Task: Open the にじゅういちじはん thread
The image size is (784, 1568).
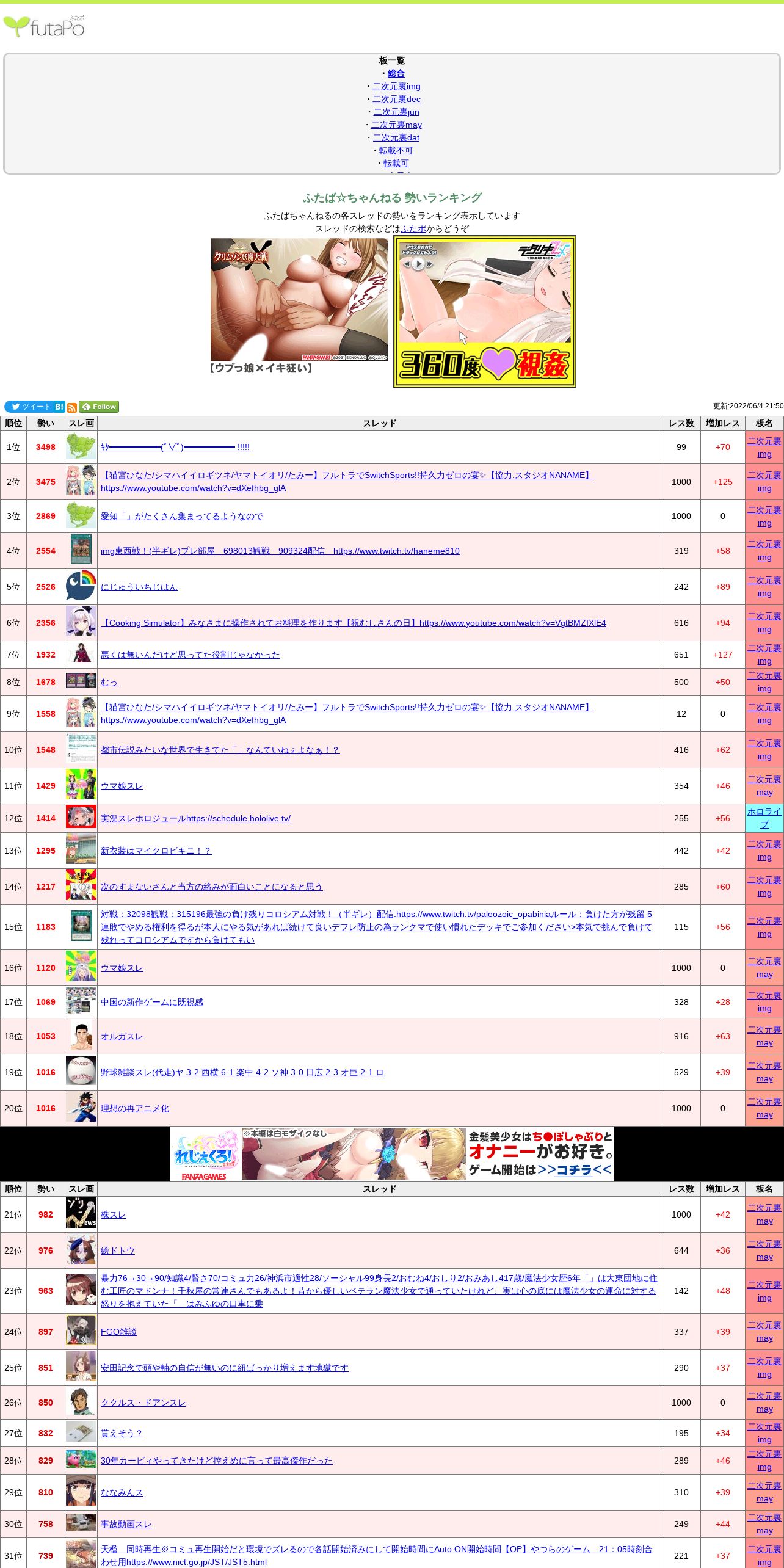Action: click(139, 587)
